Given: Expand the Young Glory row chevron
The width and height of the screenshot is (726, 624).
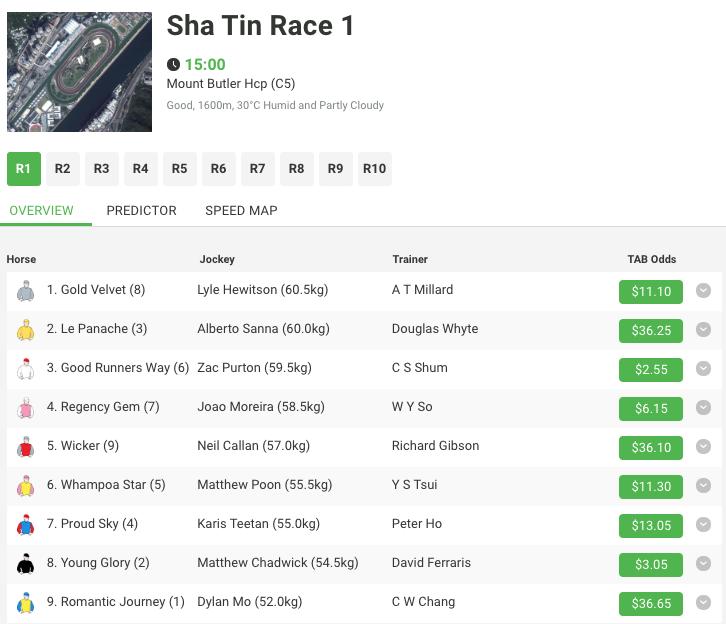Looking at the screenshot, I should point(703,563).
